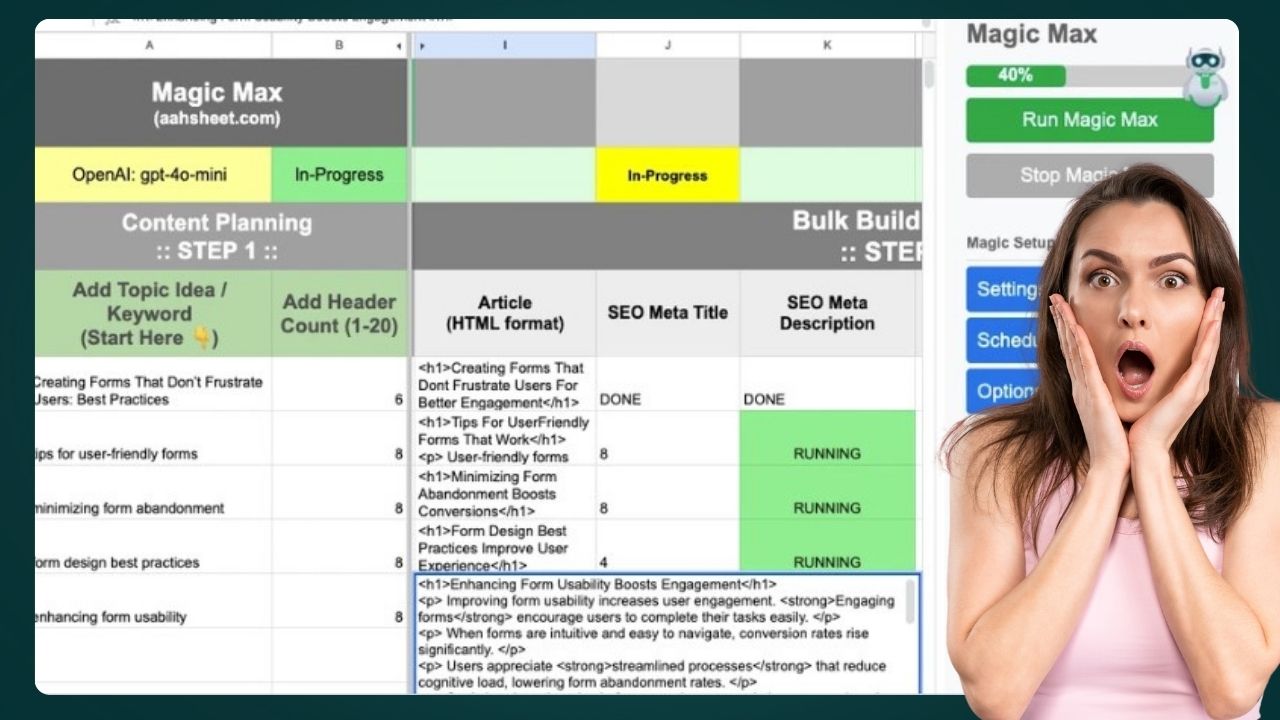This screenshot has height=720, width=1280.
Task: Select the Add Header Count (1-20) header
Action: click(339, 313)
